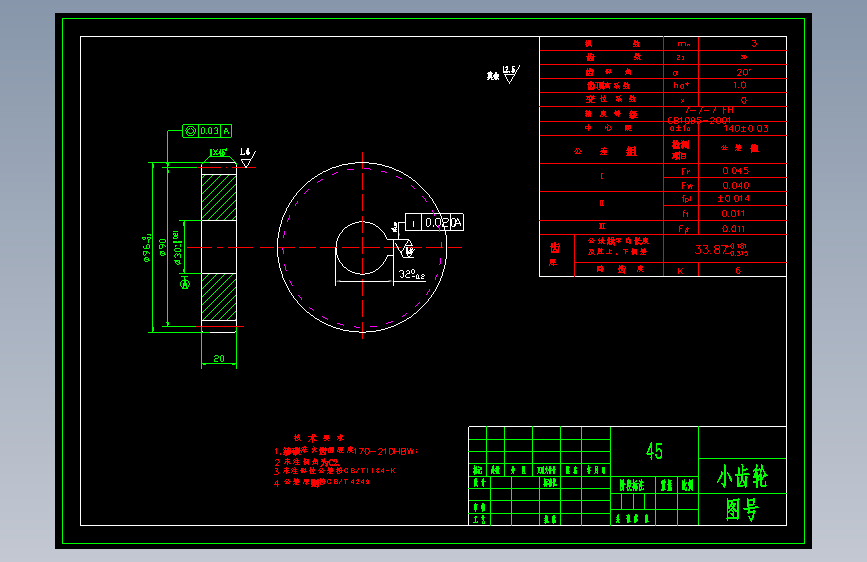Click technical note 3 mentioning 'GB/T1184-K'
Viewport: 867px width, 562px height.
(x=335, y=471)
